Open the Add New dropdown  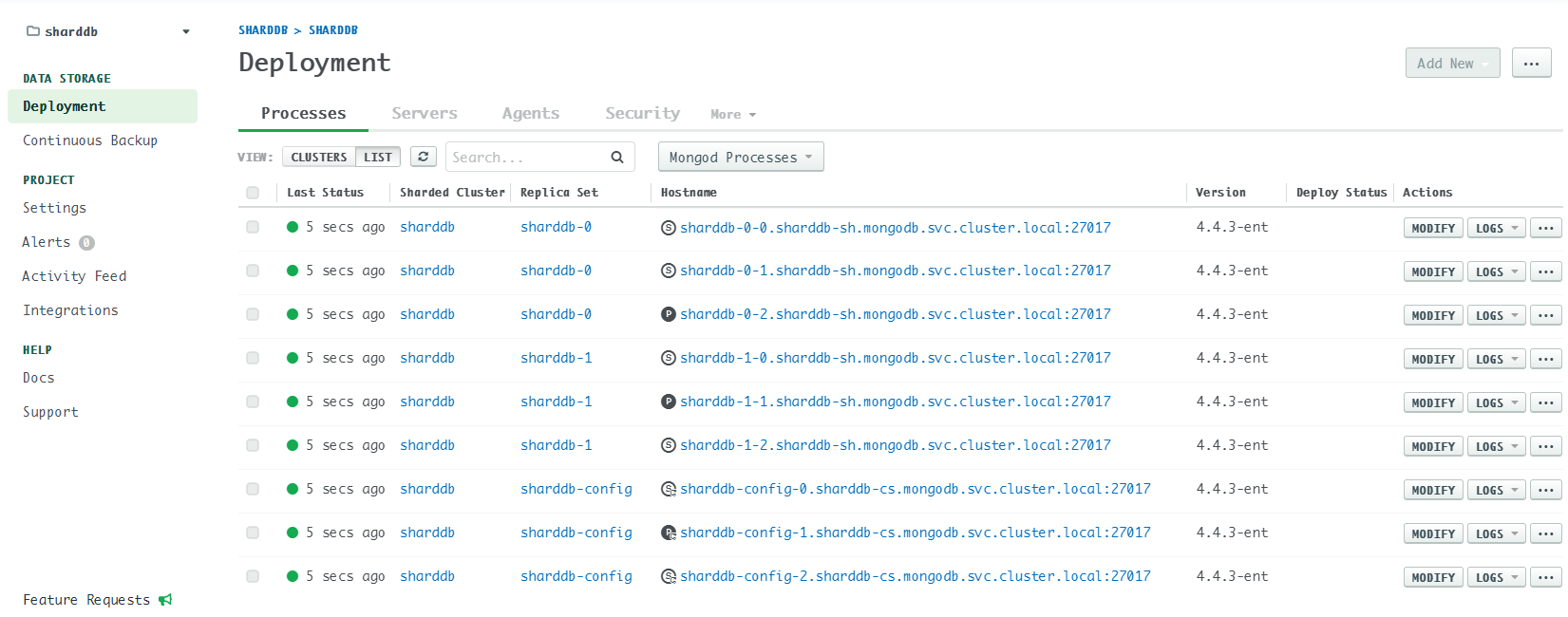pyautogui.click(x=1453, y=63)
